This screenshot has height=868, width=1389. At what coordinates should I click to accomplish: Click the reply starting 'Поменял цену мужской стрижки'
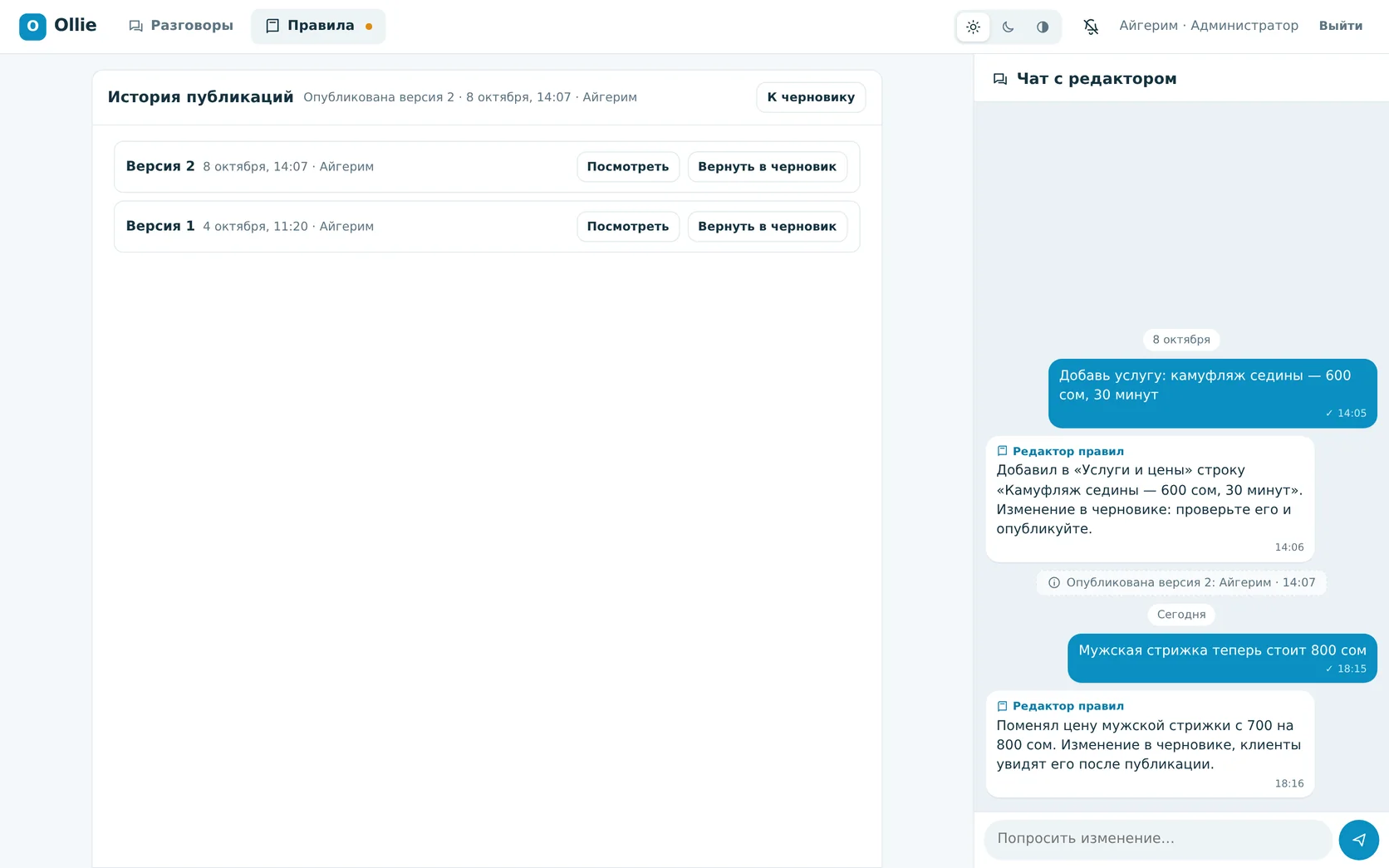[1150, 744]
